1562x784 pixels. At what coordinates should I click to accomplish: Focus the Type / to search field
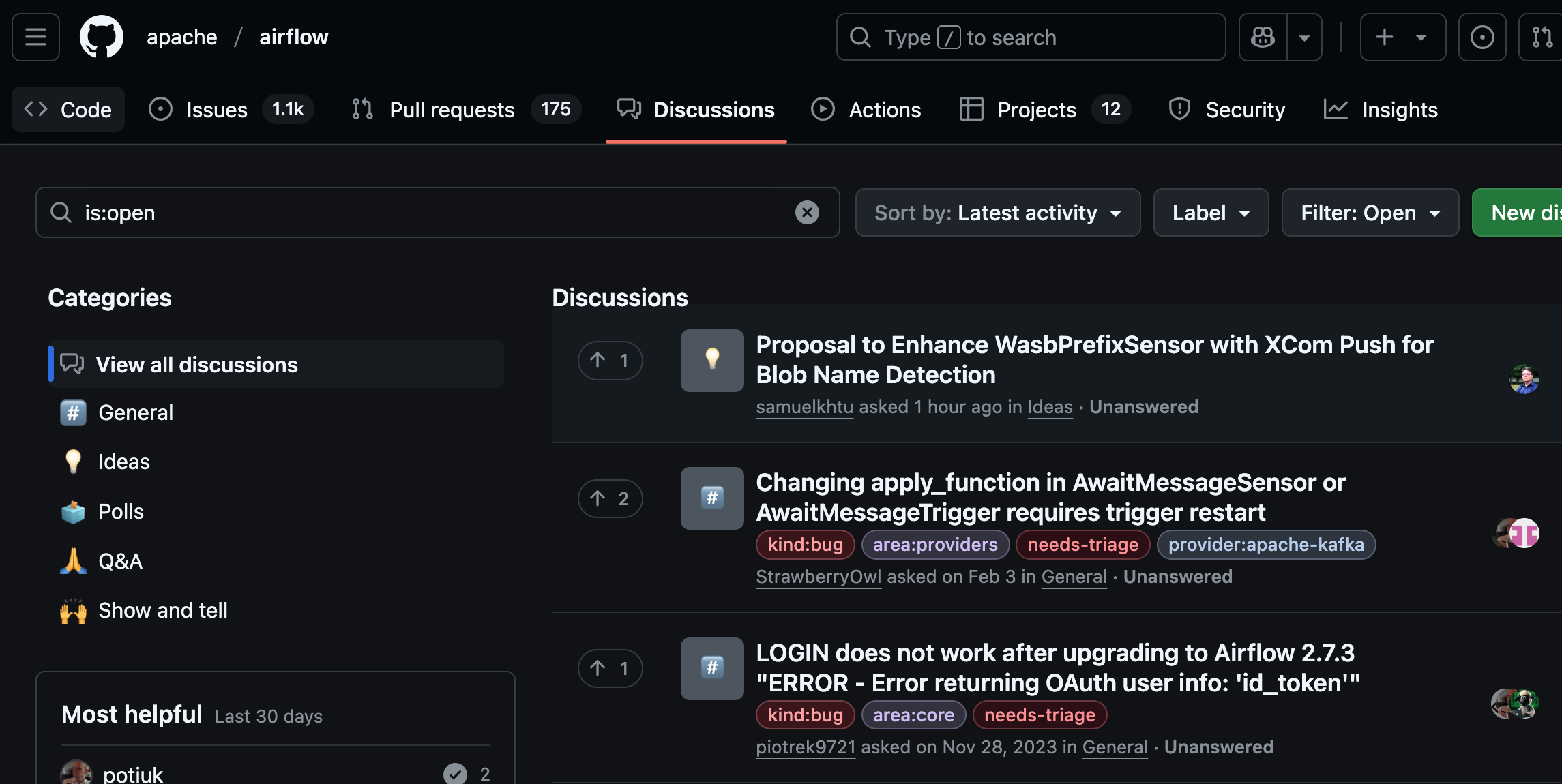[1030, 37]
